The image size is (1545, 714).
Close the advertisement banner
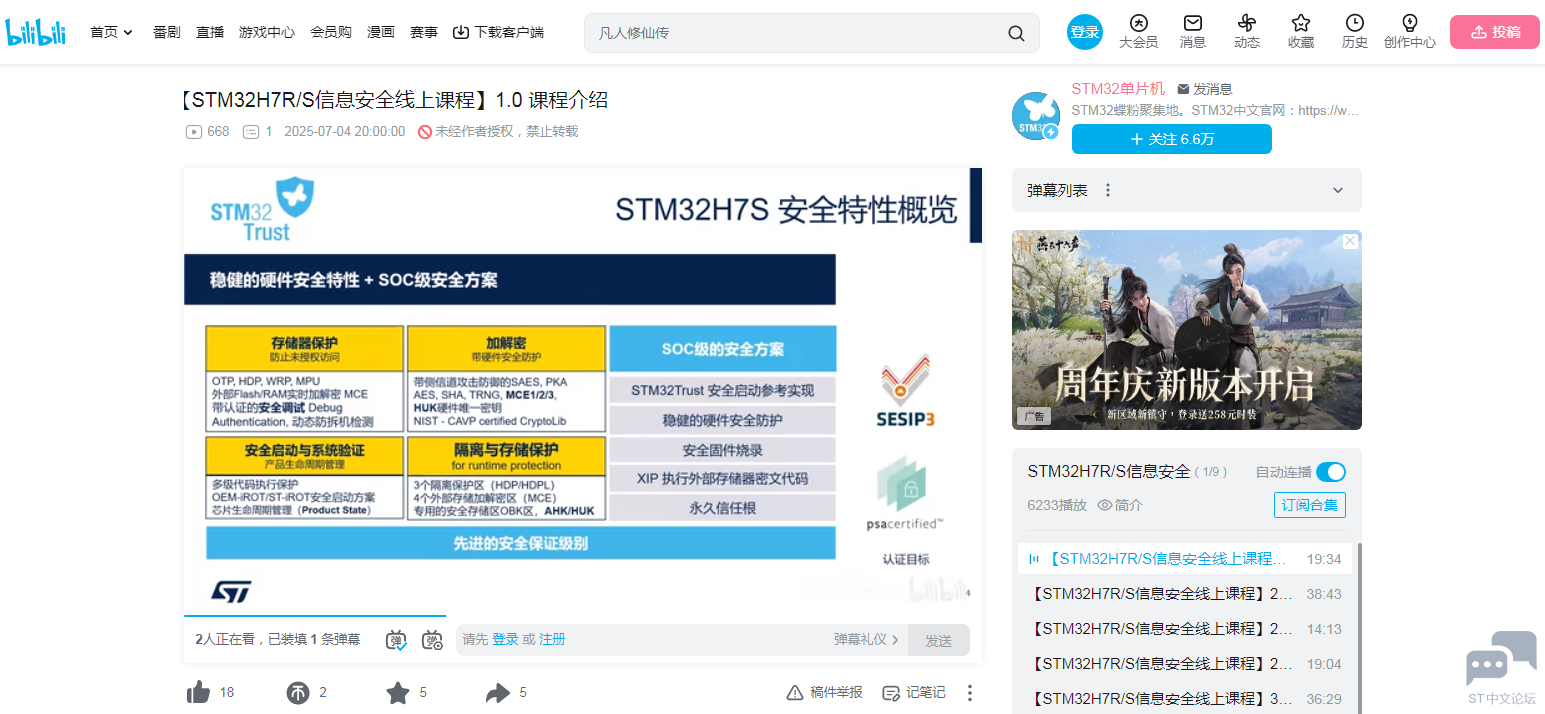(x=1350, y=241)
